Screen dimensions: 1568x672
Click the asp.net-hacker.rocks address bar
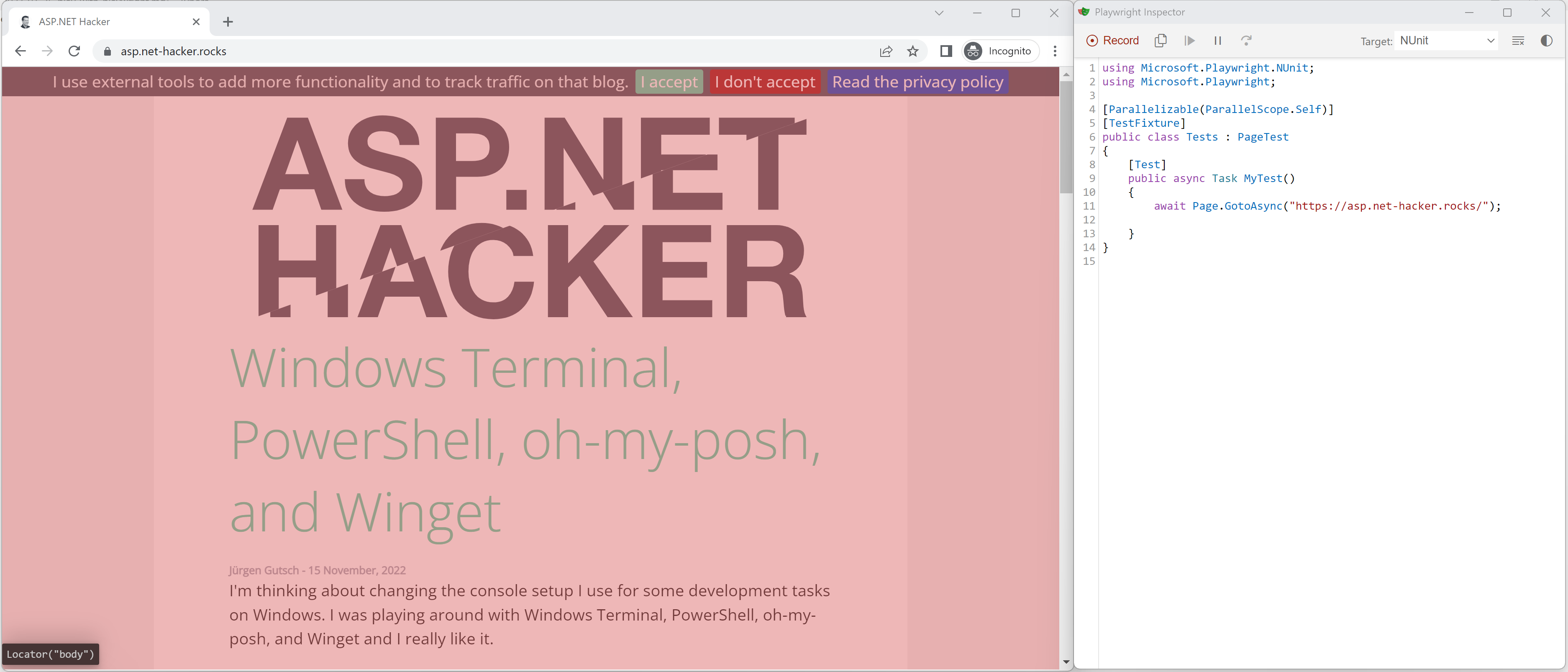tap(174, 51)
